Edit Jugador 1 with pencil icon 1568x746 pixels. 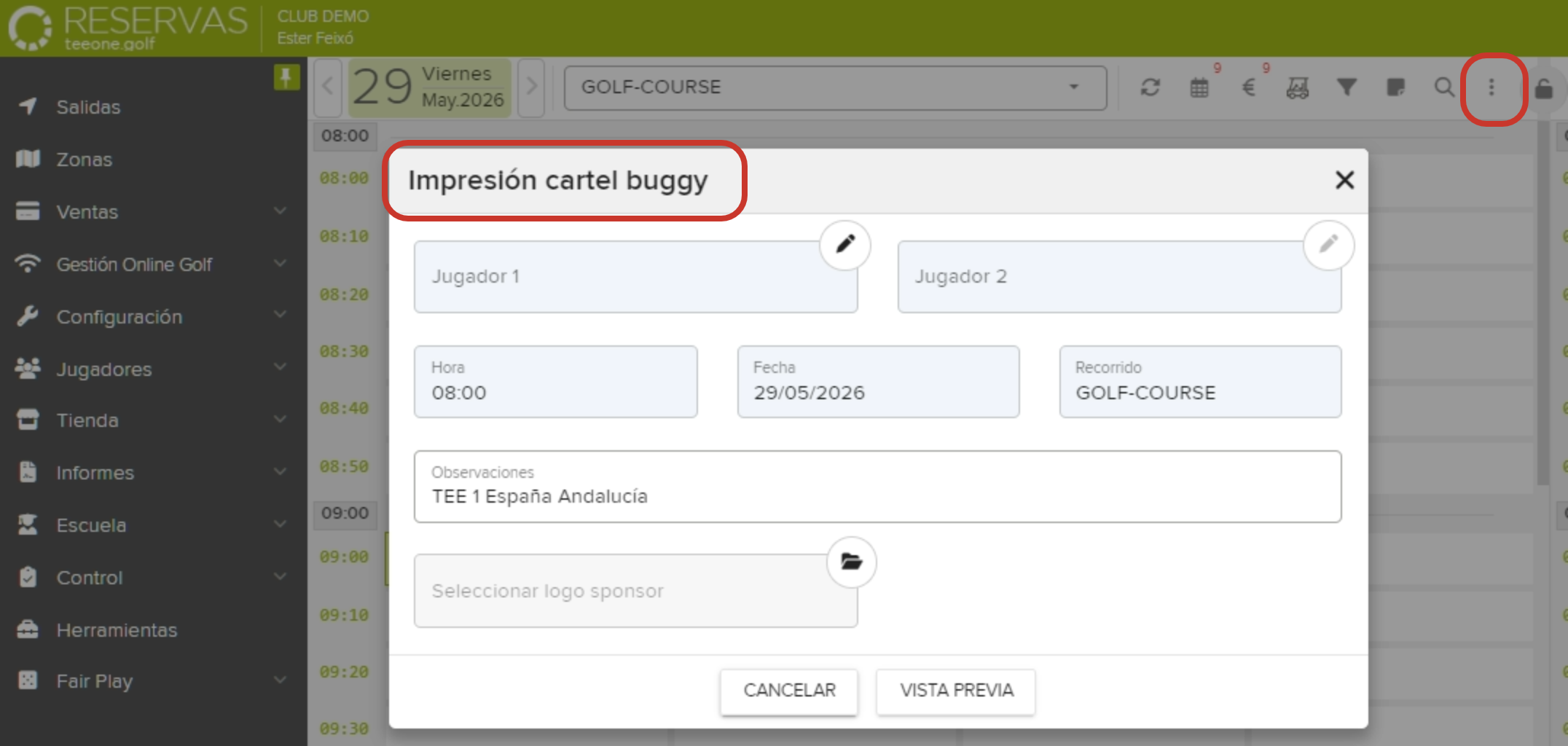tap(845, 244)
